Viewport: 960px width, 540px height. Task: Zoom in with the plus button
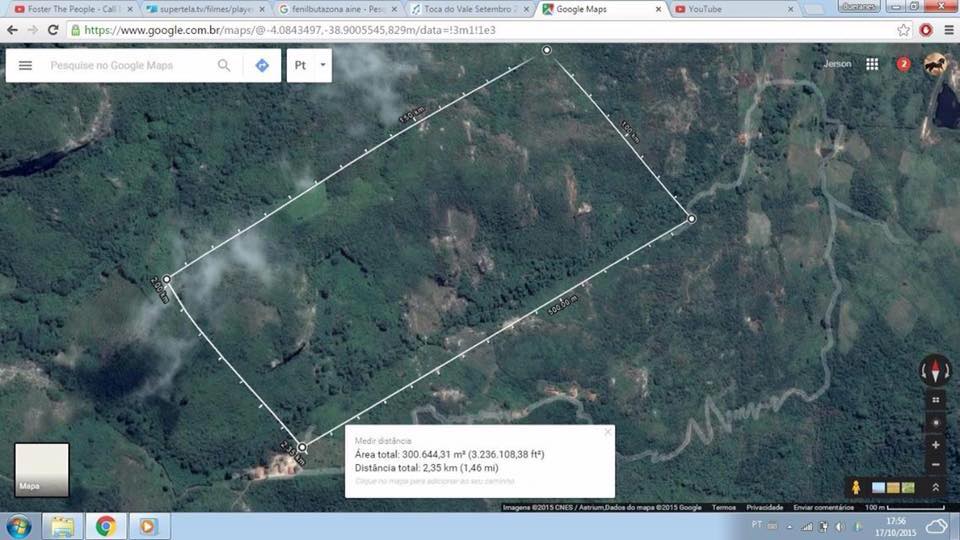(x=935, y=444)
